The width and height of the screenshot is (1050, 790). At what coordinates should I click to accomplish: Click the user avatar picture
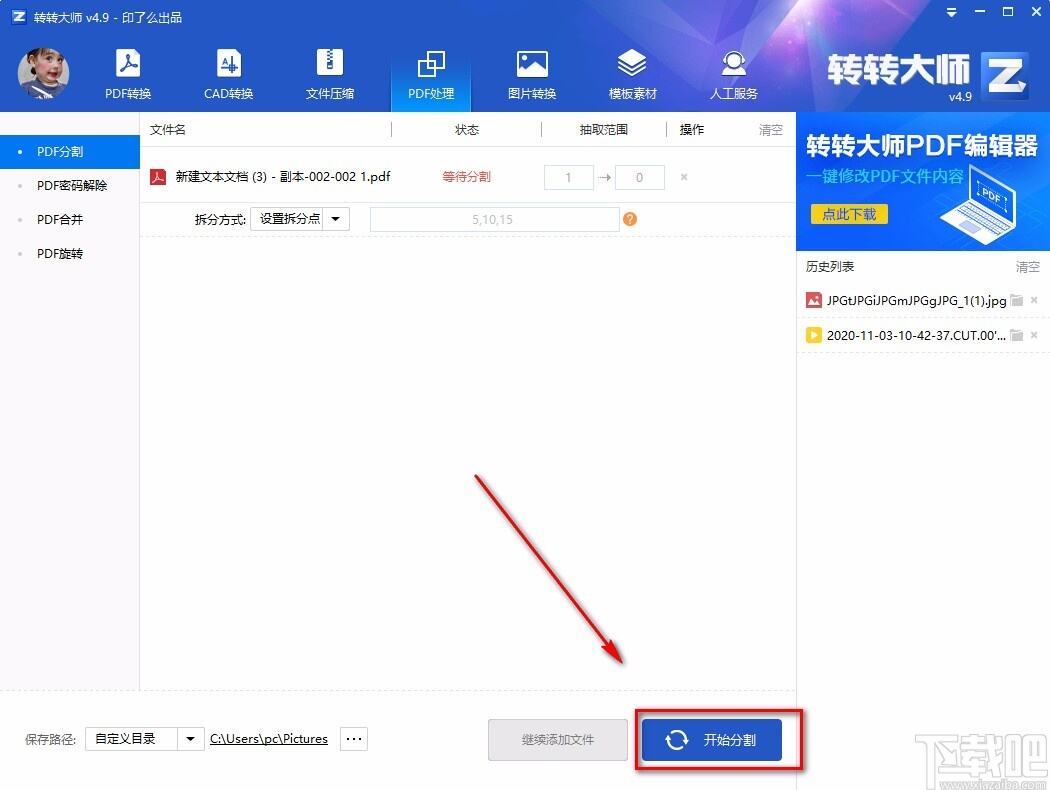44,73
